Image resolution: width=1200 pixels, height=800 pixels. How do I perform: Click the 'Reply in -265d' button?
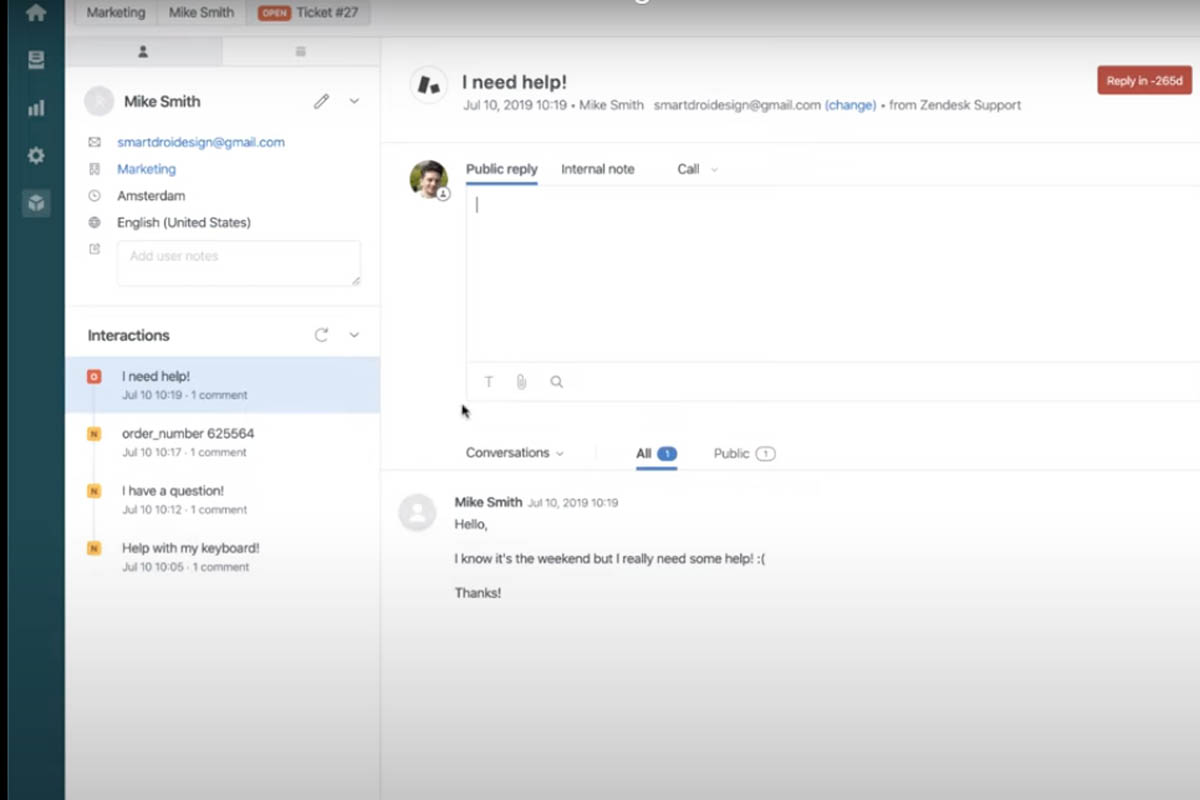coord(1144,81)
